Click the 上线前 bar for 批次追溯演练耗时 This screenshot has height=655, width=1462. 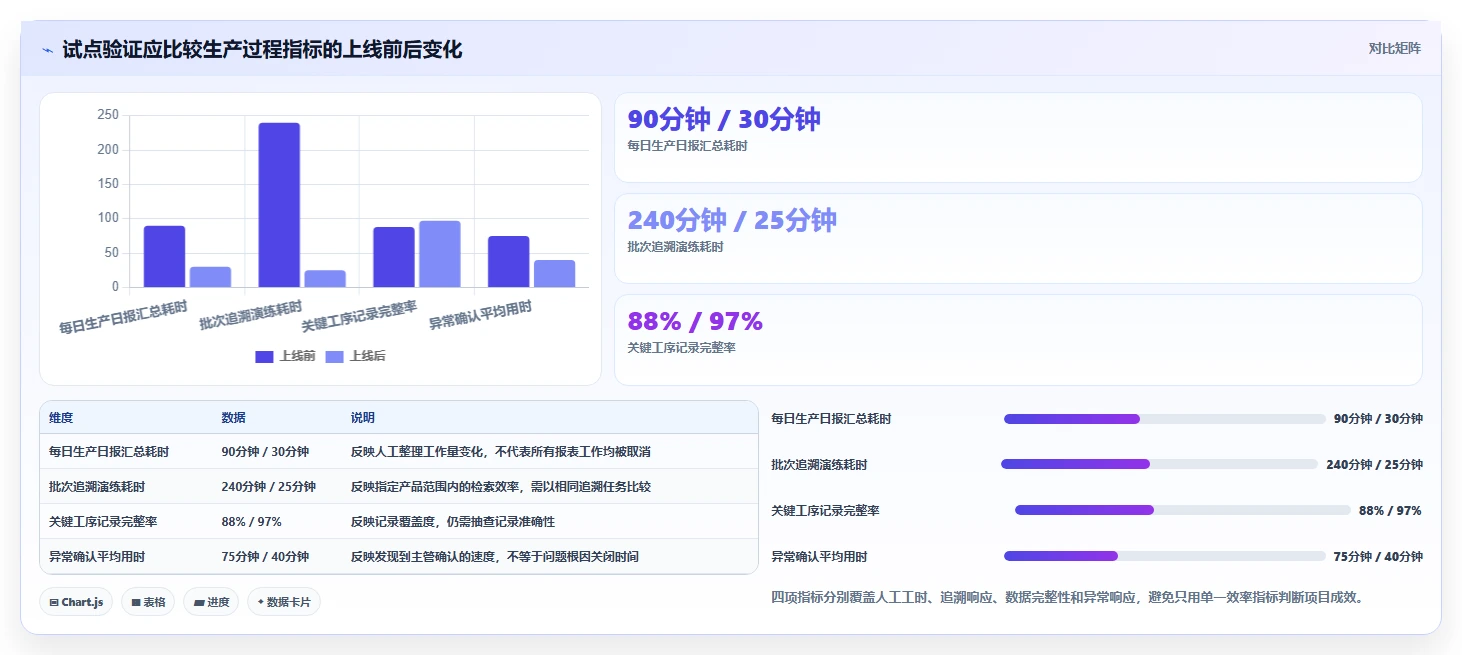279,205
